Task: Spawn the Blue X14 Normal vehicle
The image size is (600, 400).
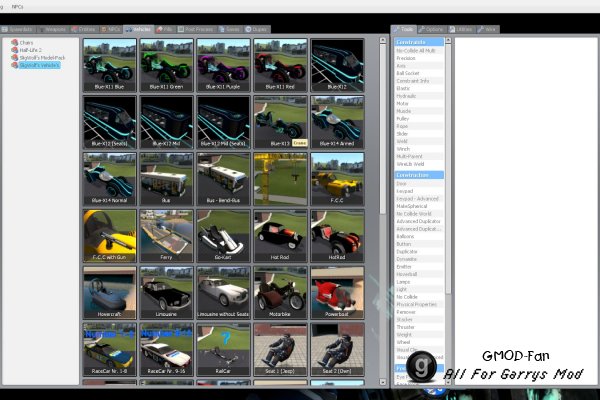Action: click(x=109, y=179)
